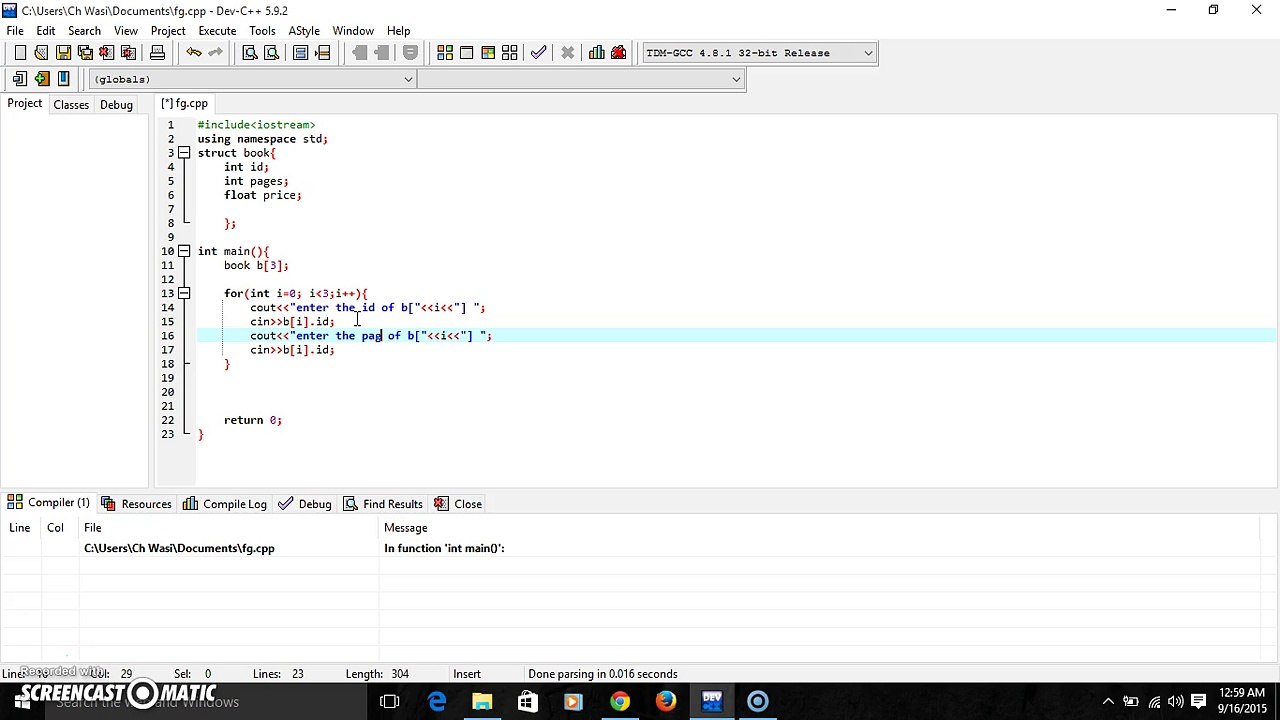Click the New file toolbar icon
Screen dimensions: 1280x720
pos(20,53)
